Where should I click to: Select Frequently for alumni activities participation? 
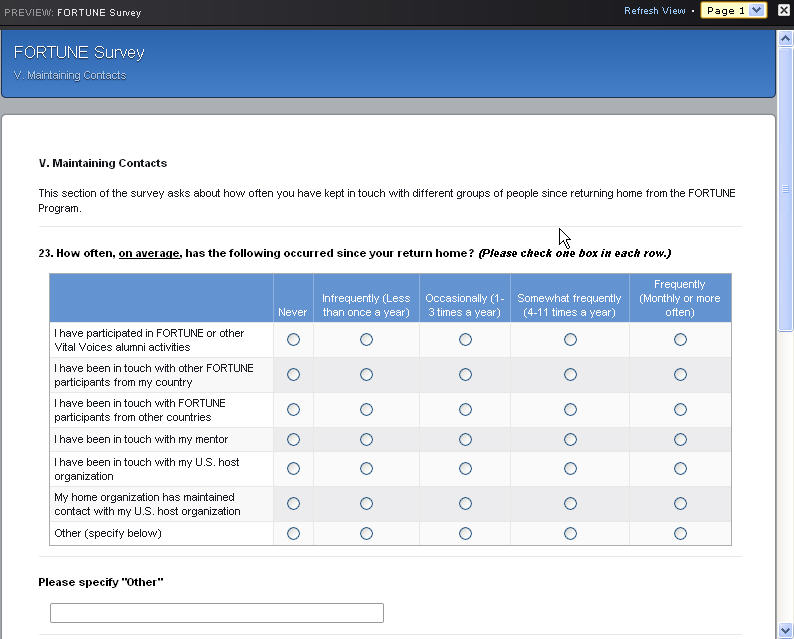coord(680,340)
